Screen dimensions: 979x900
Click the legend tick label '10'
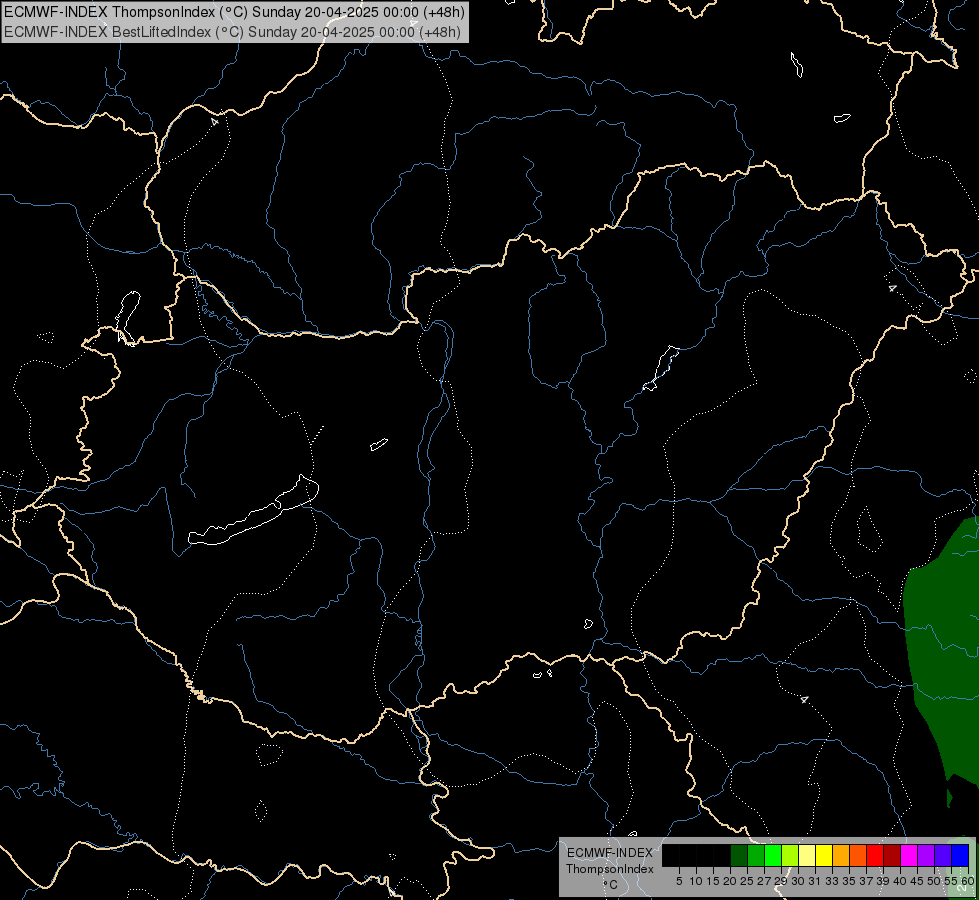[x=696, y=881]
